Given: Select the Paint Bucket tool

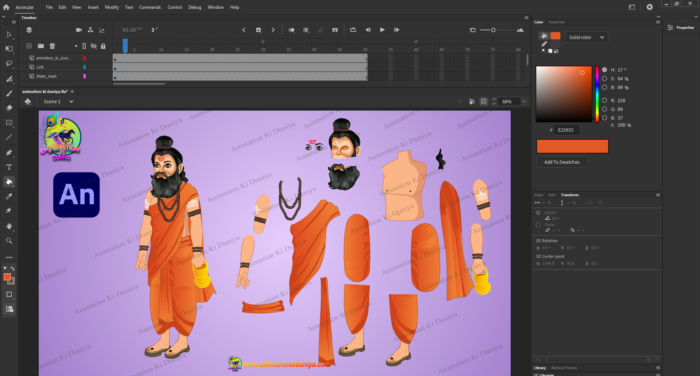Looking at the screenshot, I should point(9,182).
